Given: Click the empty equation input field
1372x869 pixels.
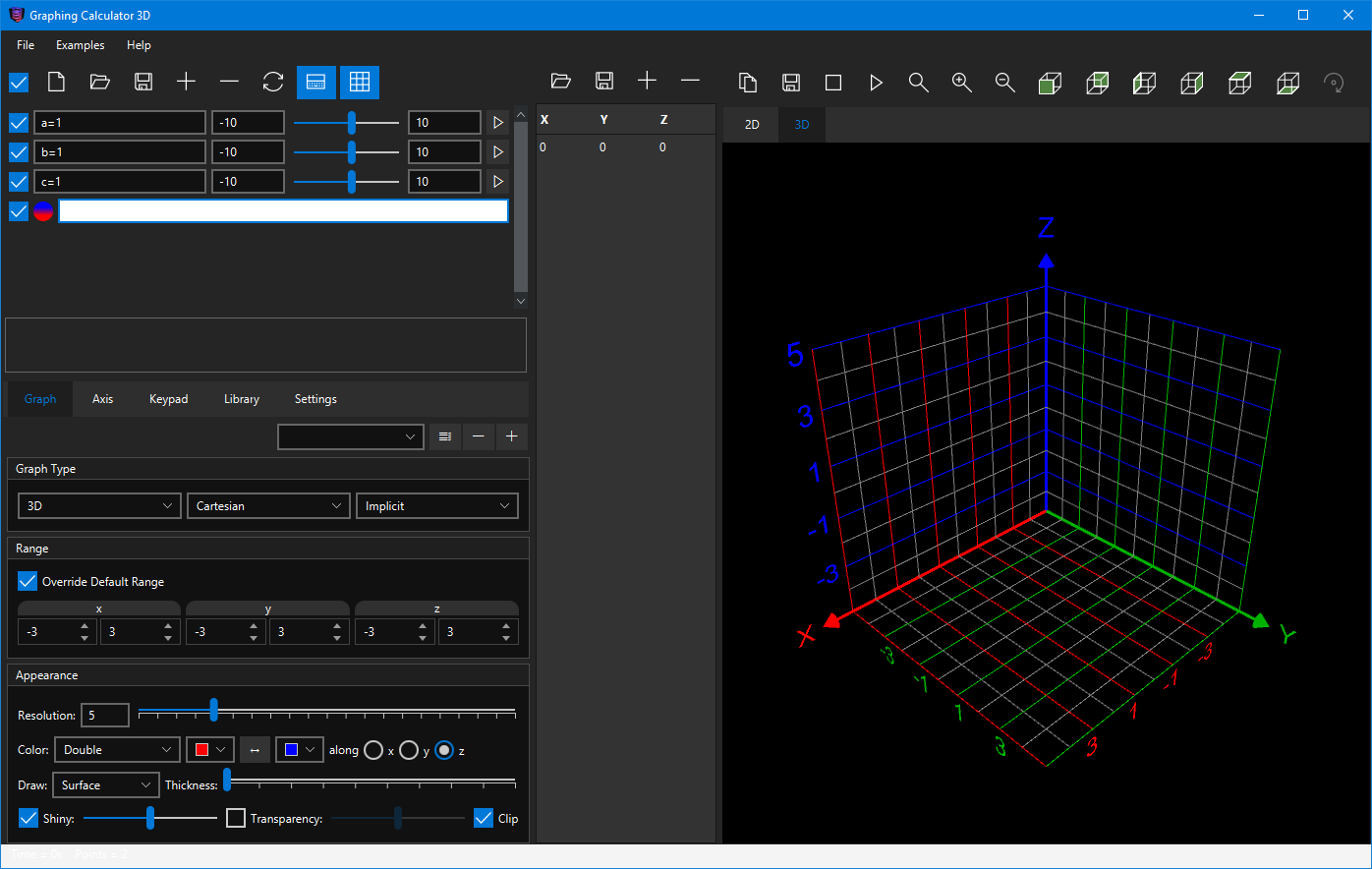Looking at the screenshot, I should pyautogui.click(x=283, y=211).
